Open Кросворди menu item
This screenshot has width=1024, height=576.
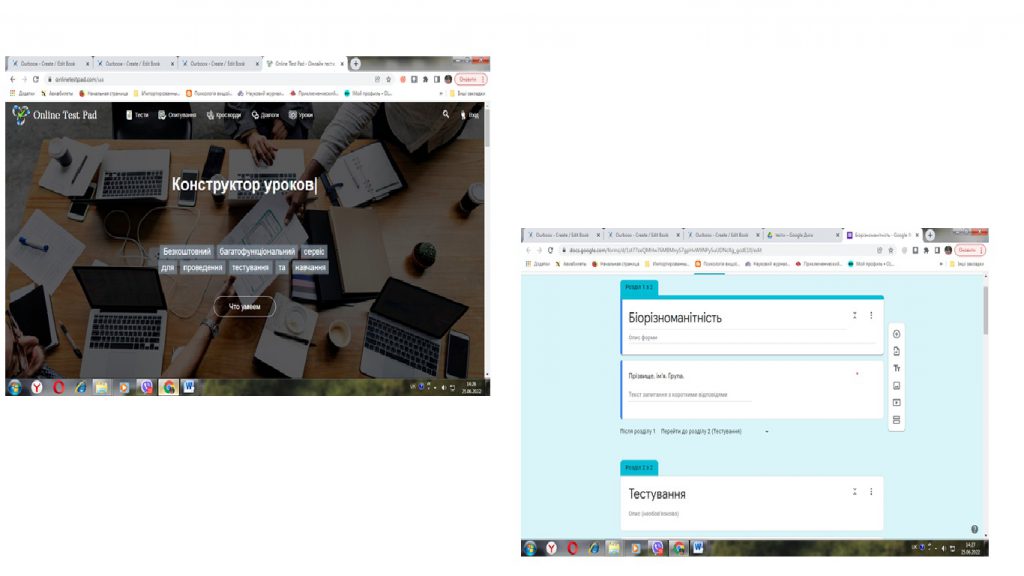(223, 115)
